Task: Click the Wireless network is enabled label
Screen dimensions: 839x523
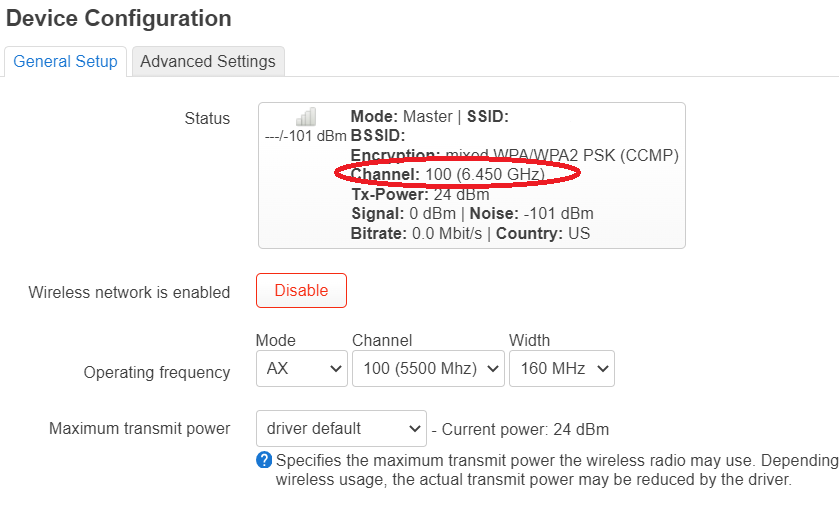Action: (129, 292)
